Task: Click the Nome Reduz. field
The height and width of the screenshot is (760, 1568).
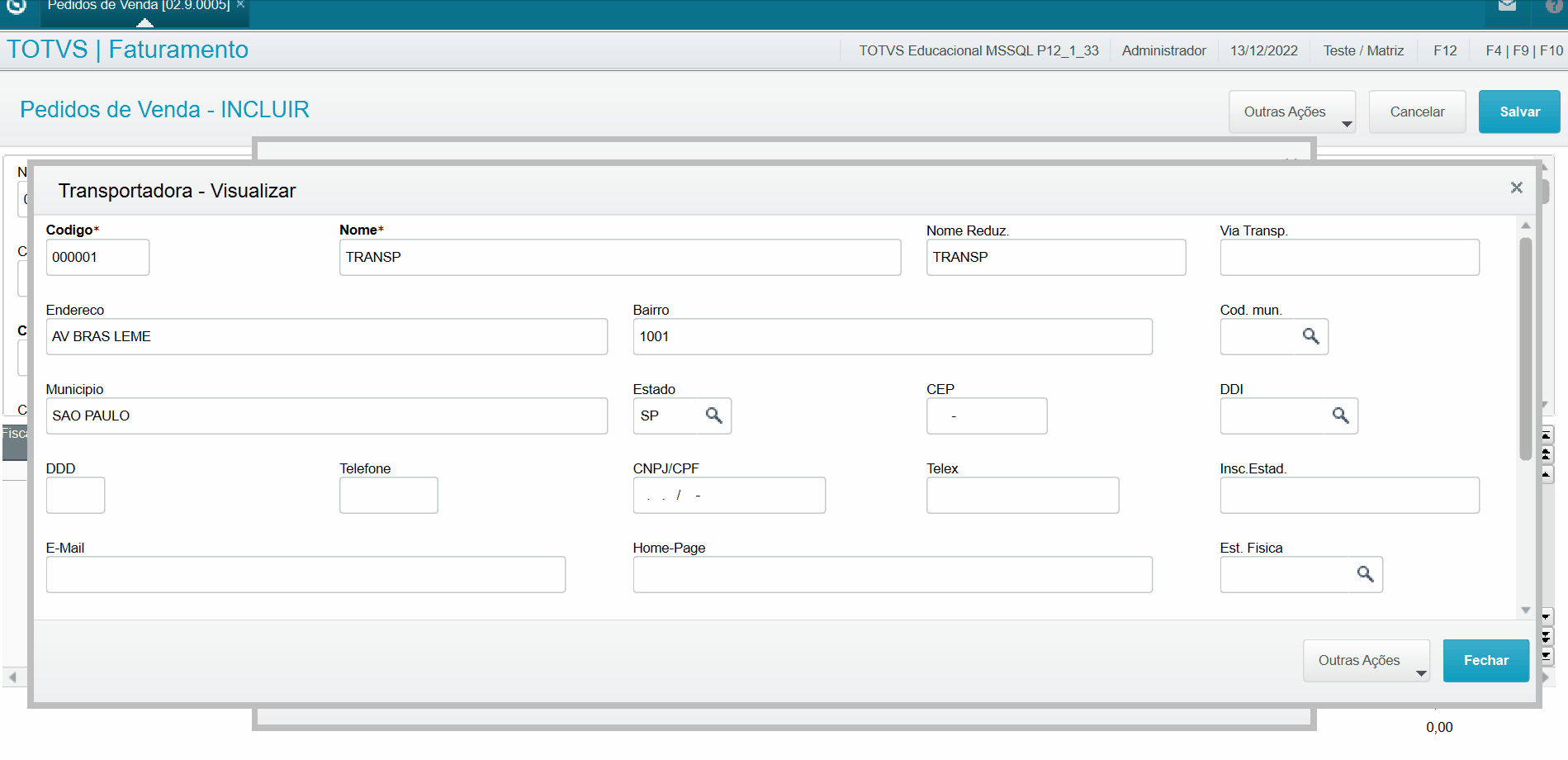Action: pyautogui.click(x=1056, y=257)
